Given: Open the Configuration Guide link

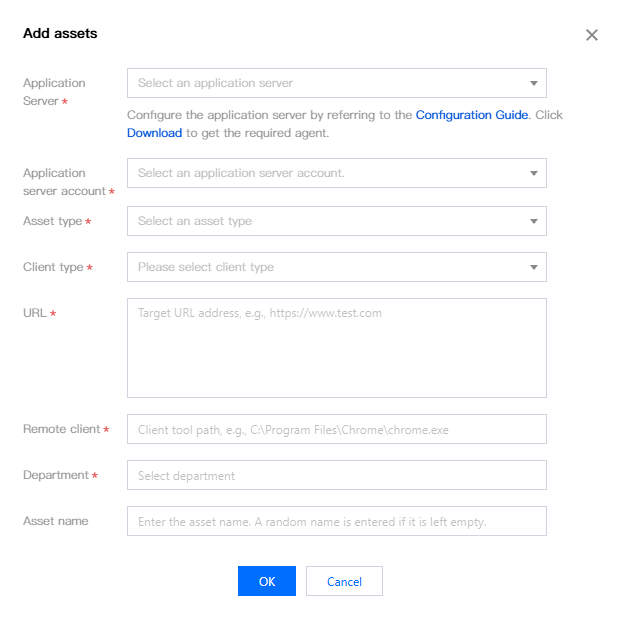Looking at the screenshot, I should coord(472,115).
